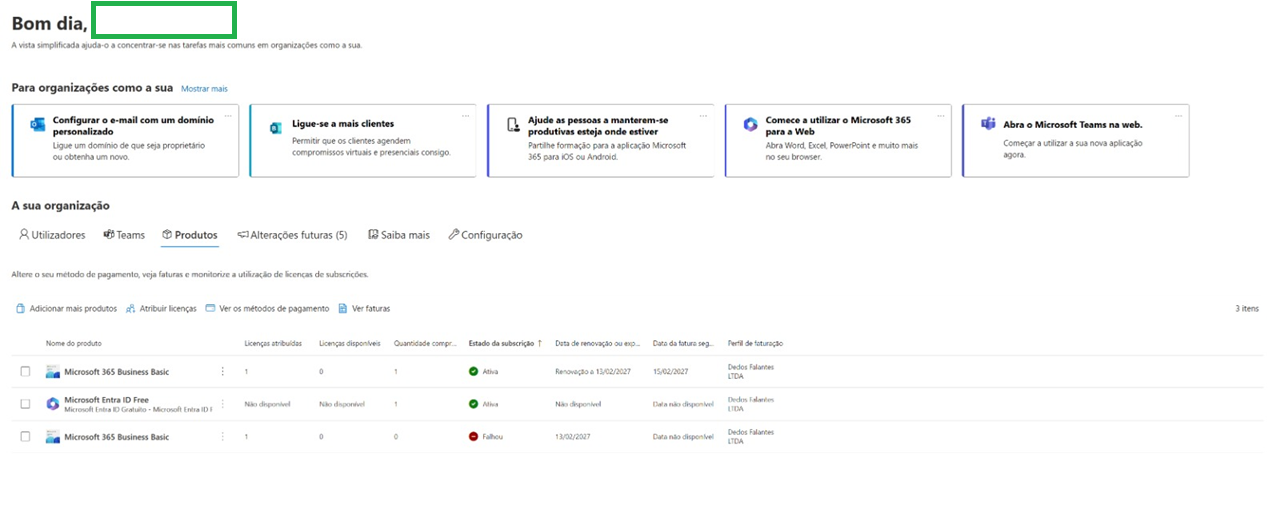Screen dimensions: 1280x521
Task: Open Ver faturas from the toolbar
Action: pos(364,309)
